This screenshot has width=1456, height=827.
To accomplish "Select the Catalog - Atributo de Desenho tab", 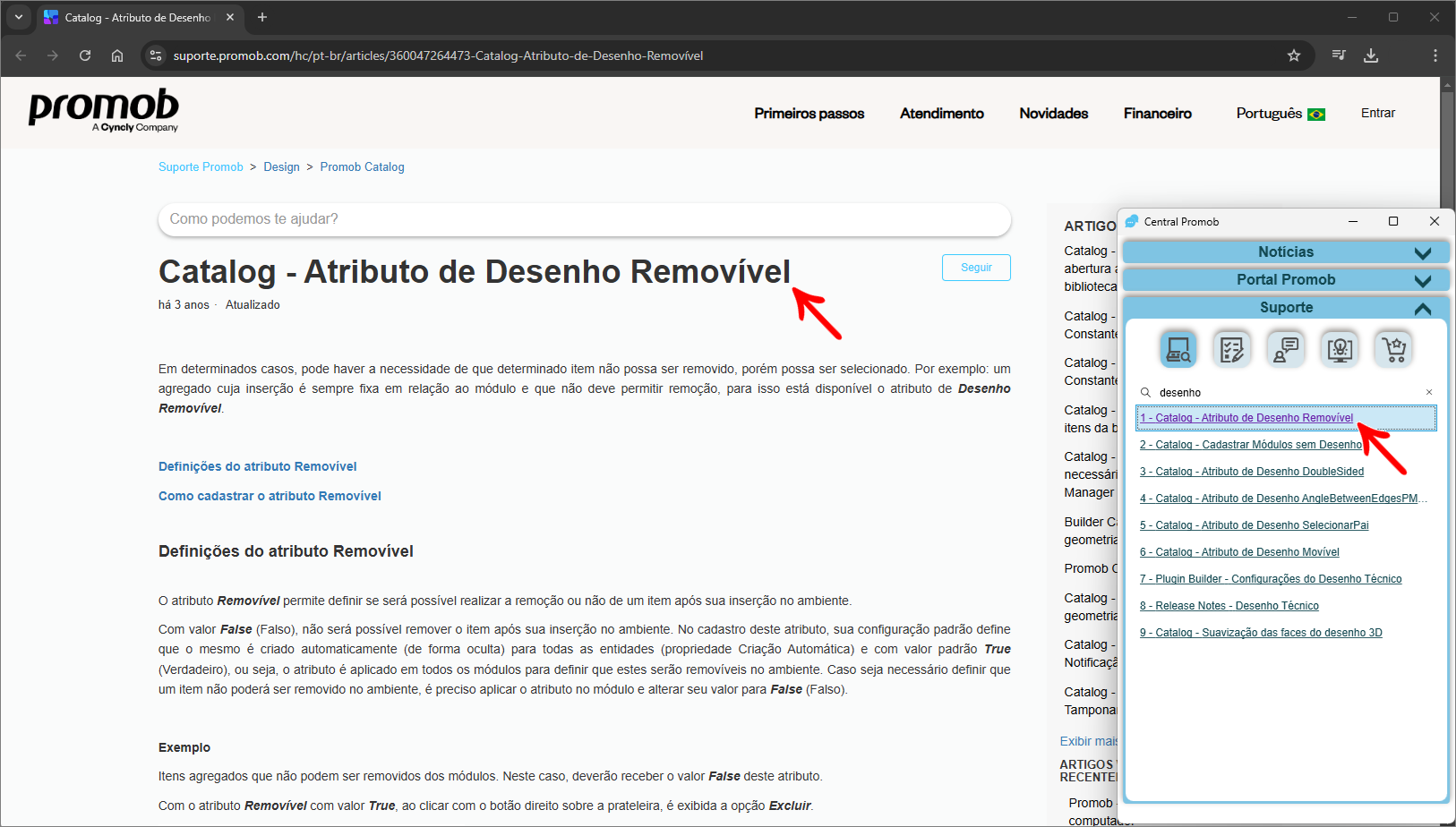I will pyautogui.click(x=138, y=17).
